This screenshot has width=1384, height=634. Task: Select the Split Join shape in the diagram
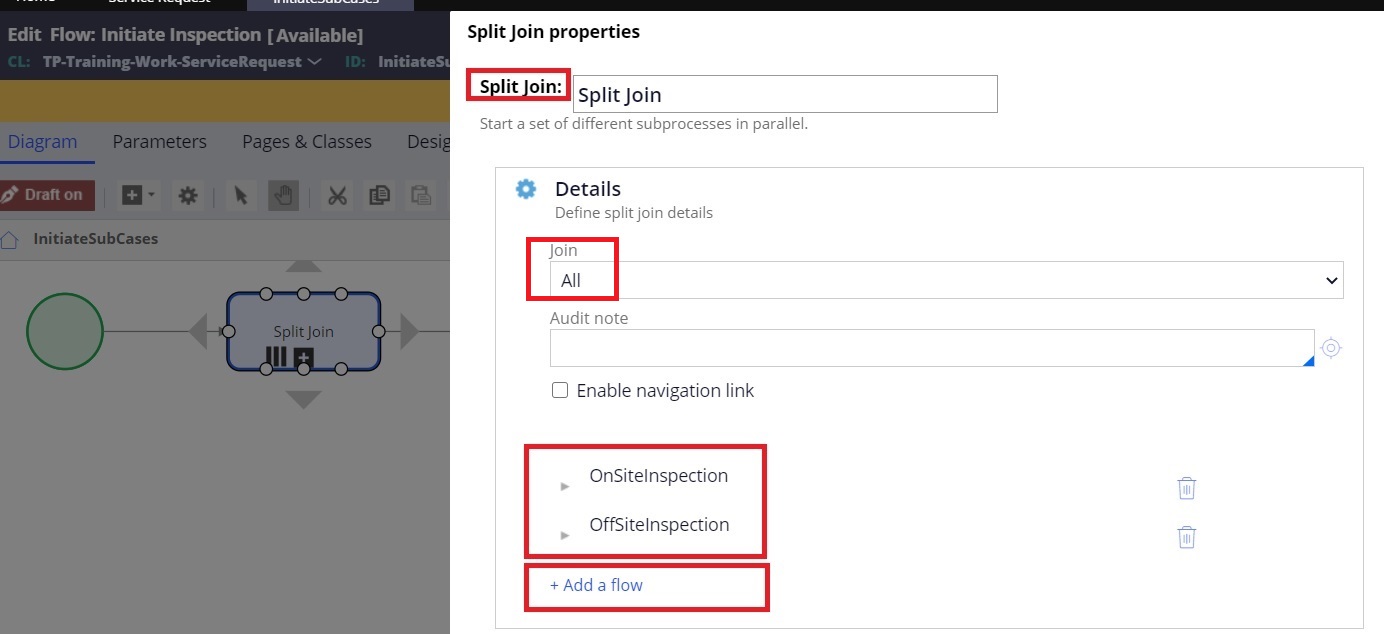point(303,331)
